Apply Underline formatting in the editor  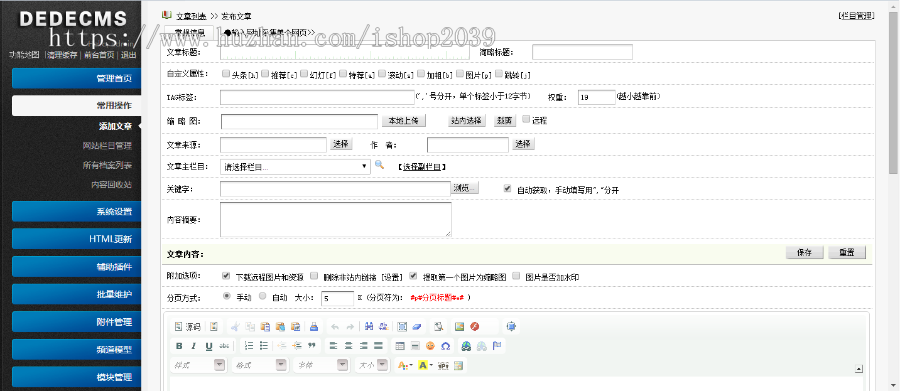coord(209,346)
